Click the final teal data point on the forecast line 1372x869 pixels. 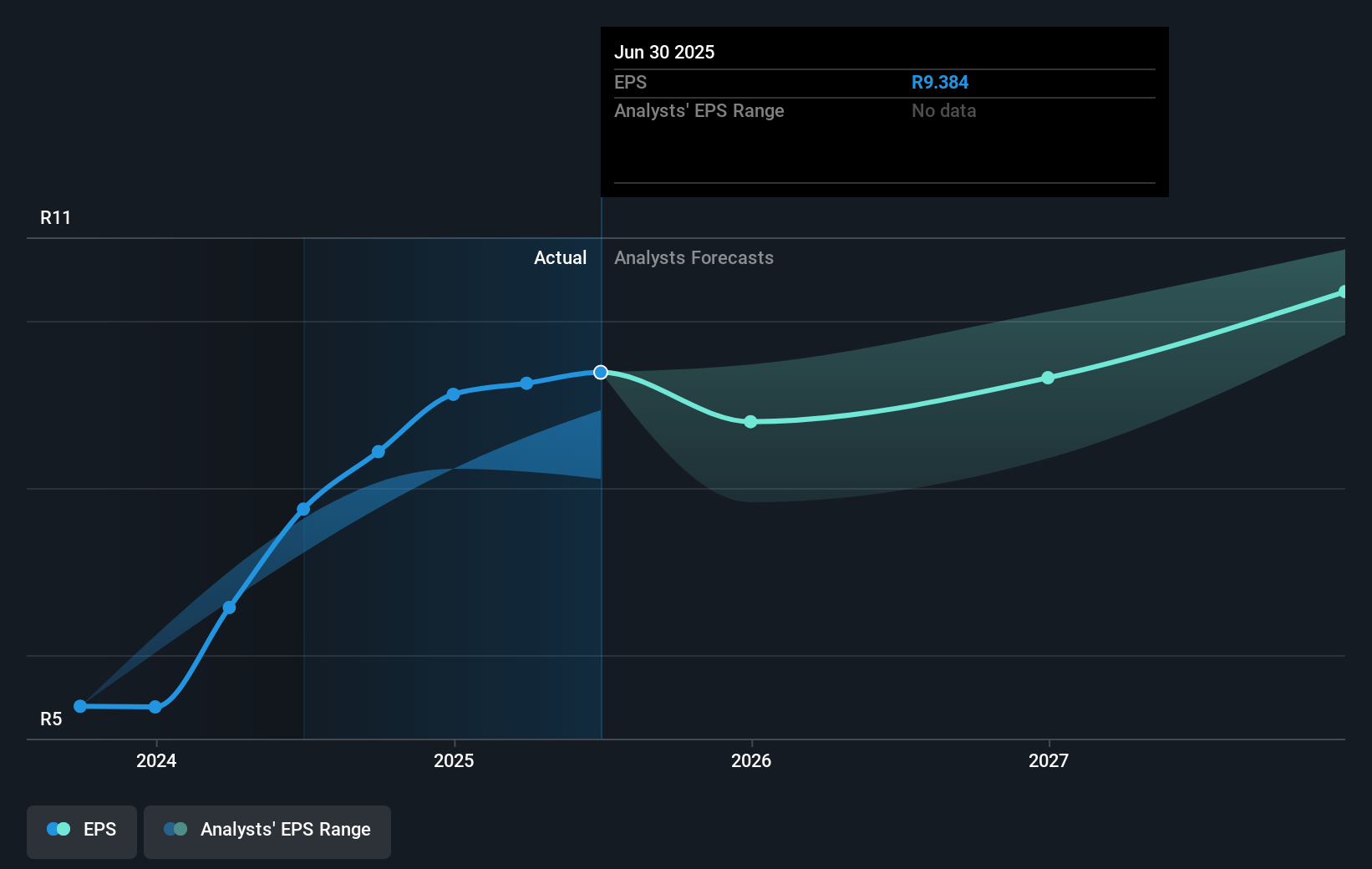1344,291
